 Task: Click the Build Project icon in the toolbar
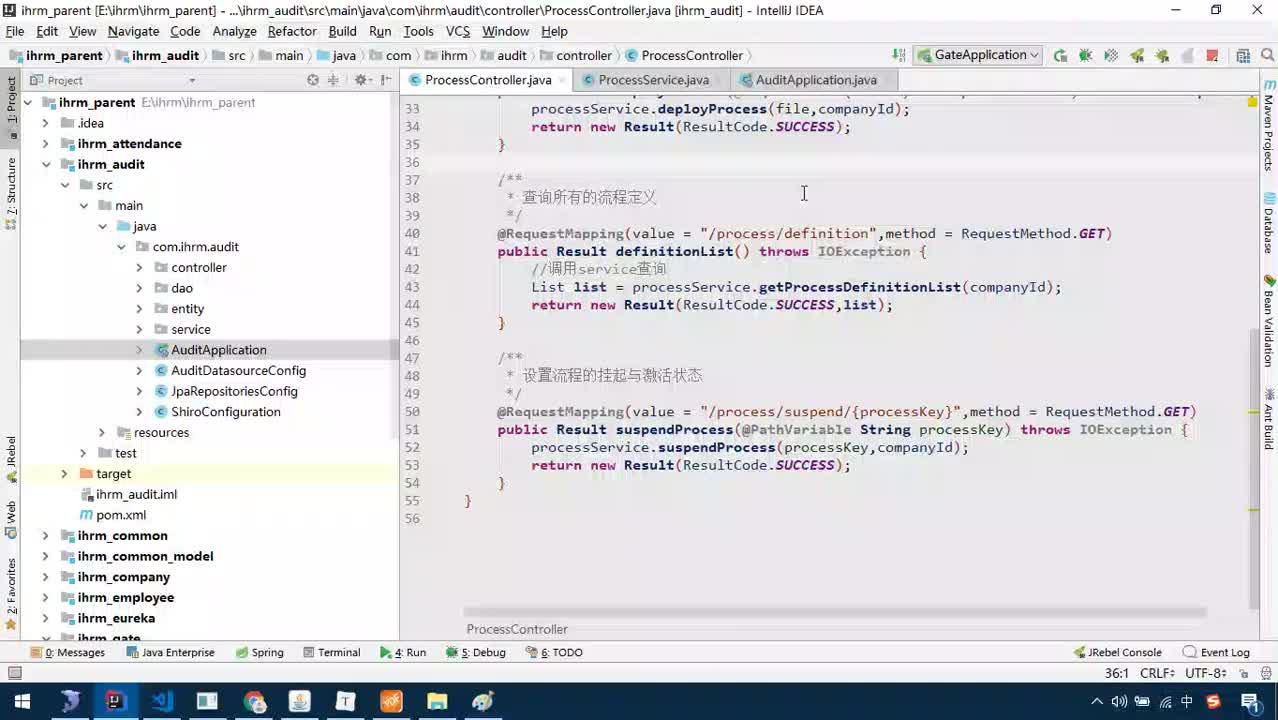click(x=899, y=56)
